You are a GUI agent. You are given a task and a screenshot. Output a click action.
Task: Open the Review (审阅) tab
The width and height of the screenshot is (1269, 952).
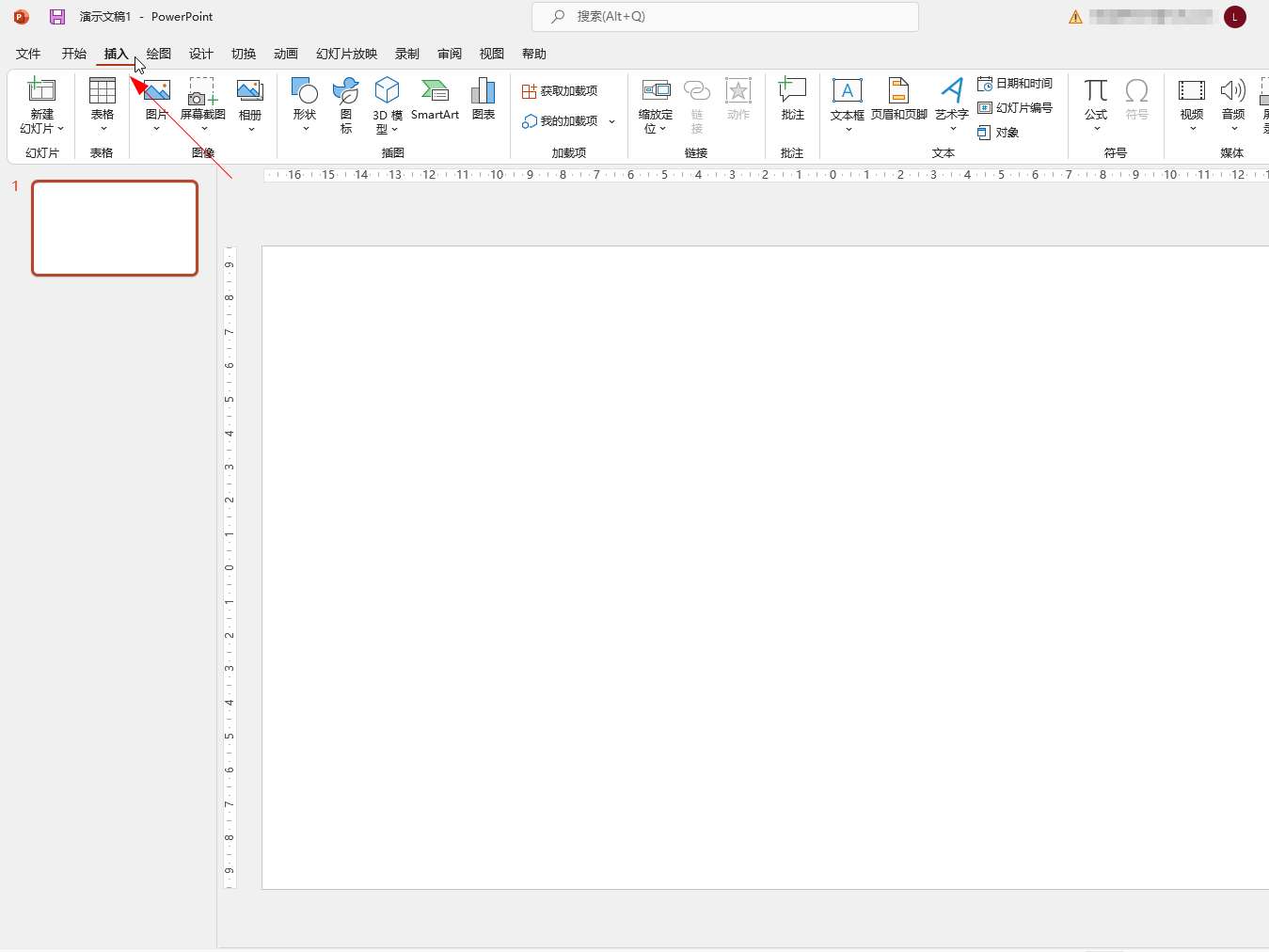coord(450,54)
